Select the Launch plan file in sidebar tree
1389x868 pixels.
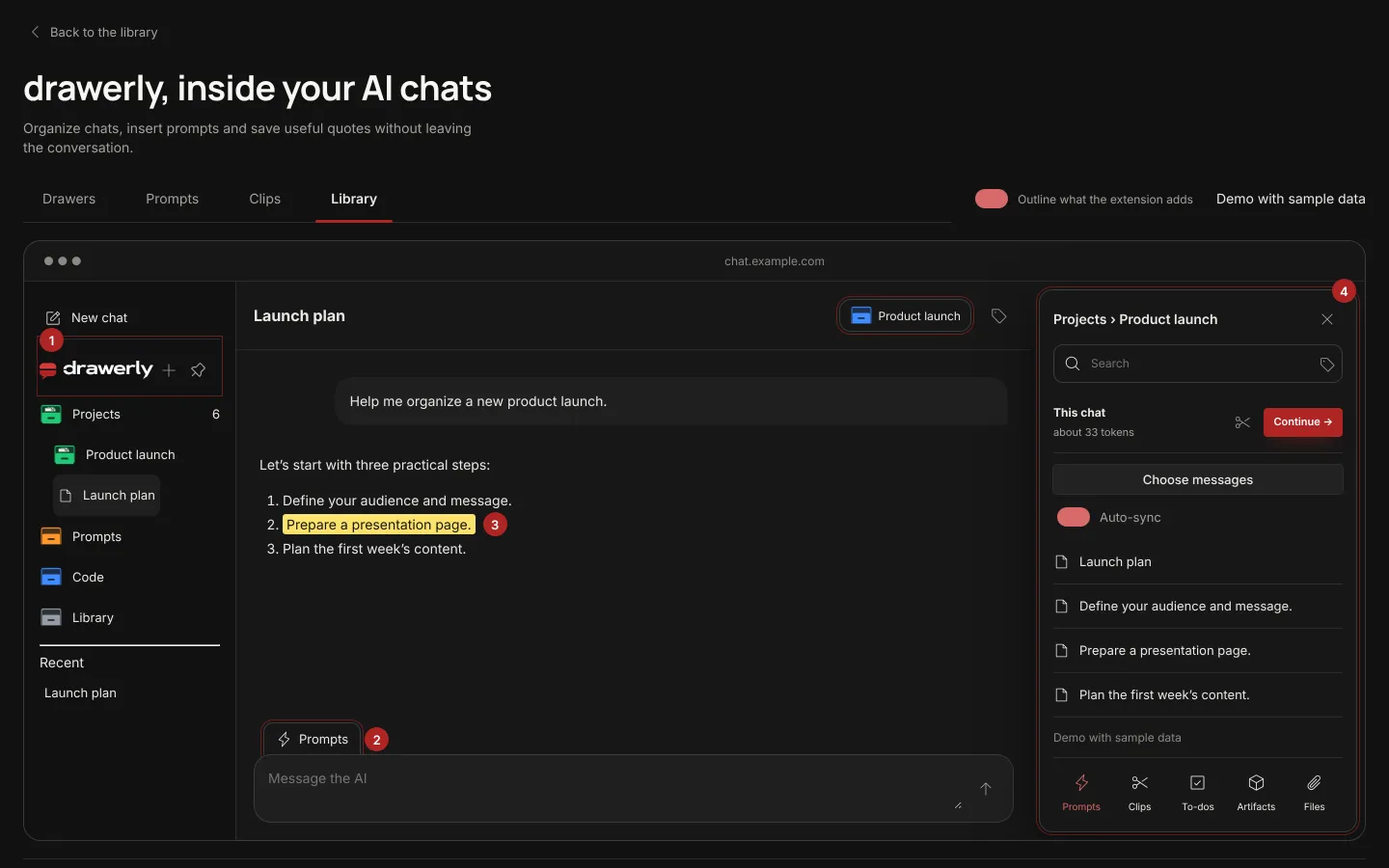[107, 495]
